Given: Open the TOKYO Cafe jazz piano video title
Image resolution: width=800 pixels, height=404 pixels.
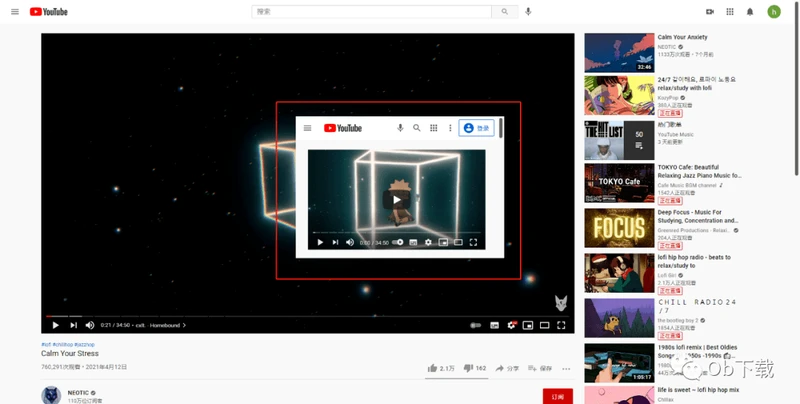Looking at the screenshot, I should [x=699, y=171].
